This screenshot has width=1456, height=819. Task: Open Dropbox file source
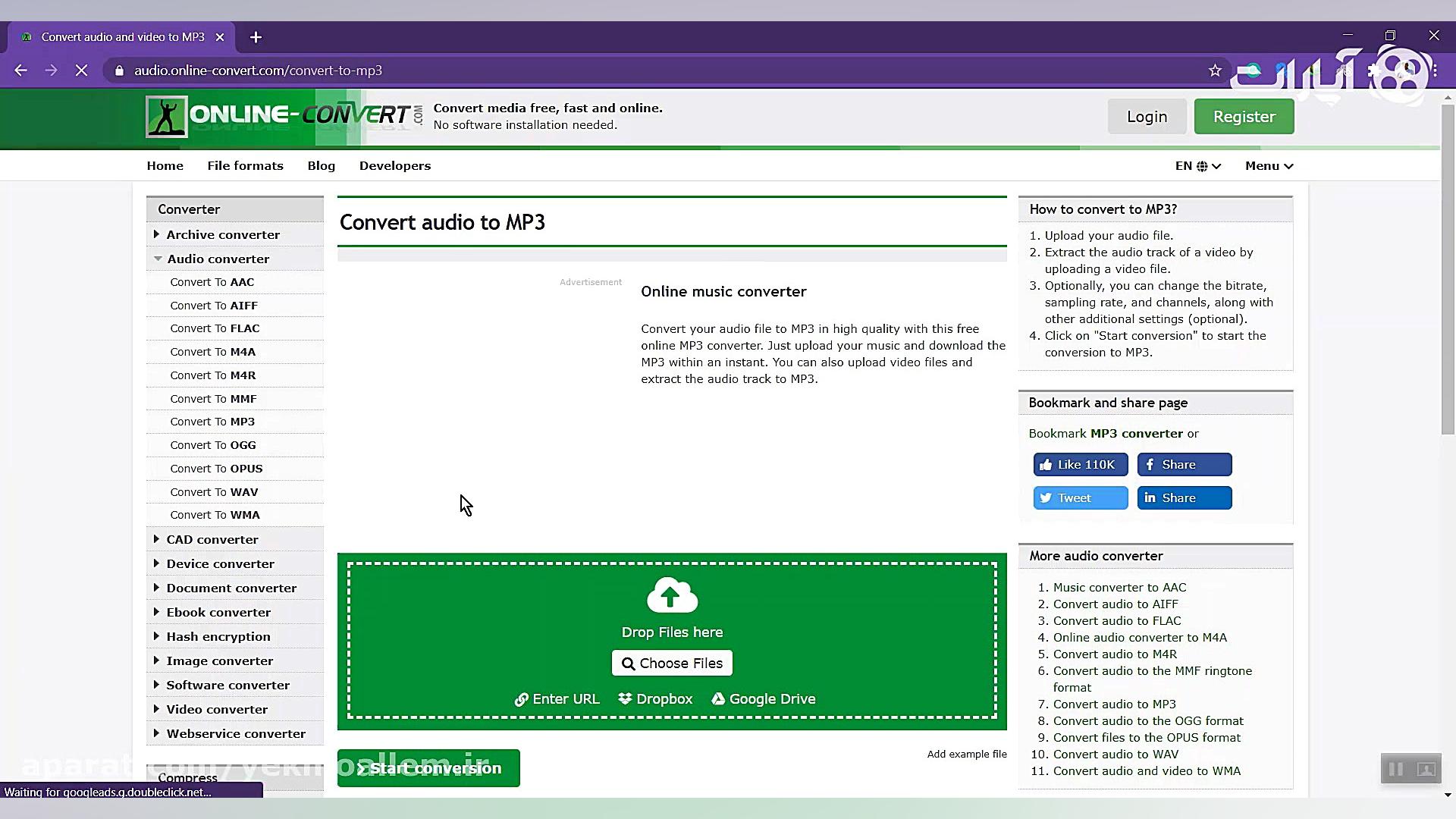tap(655, 699)
